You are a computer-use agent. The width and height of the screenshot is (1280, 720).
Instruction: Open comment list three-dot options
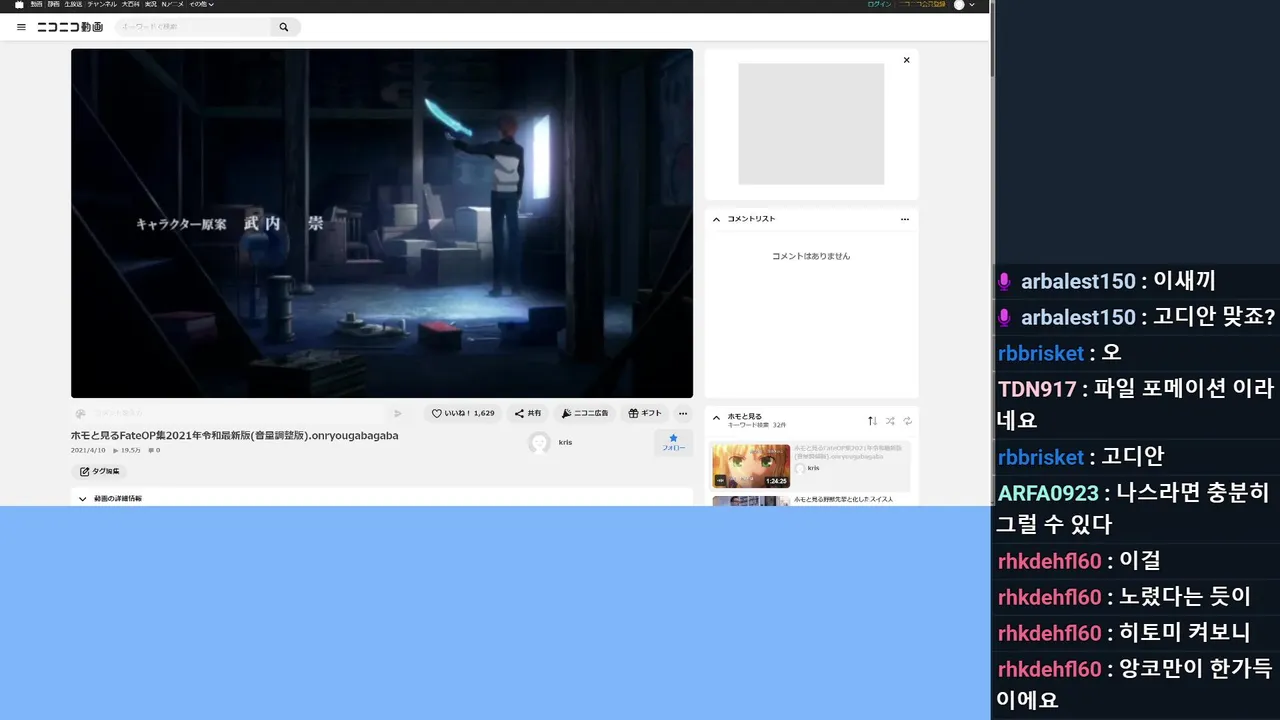[905, 219]
